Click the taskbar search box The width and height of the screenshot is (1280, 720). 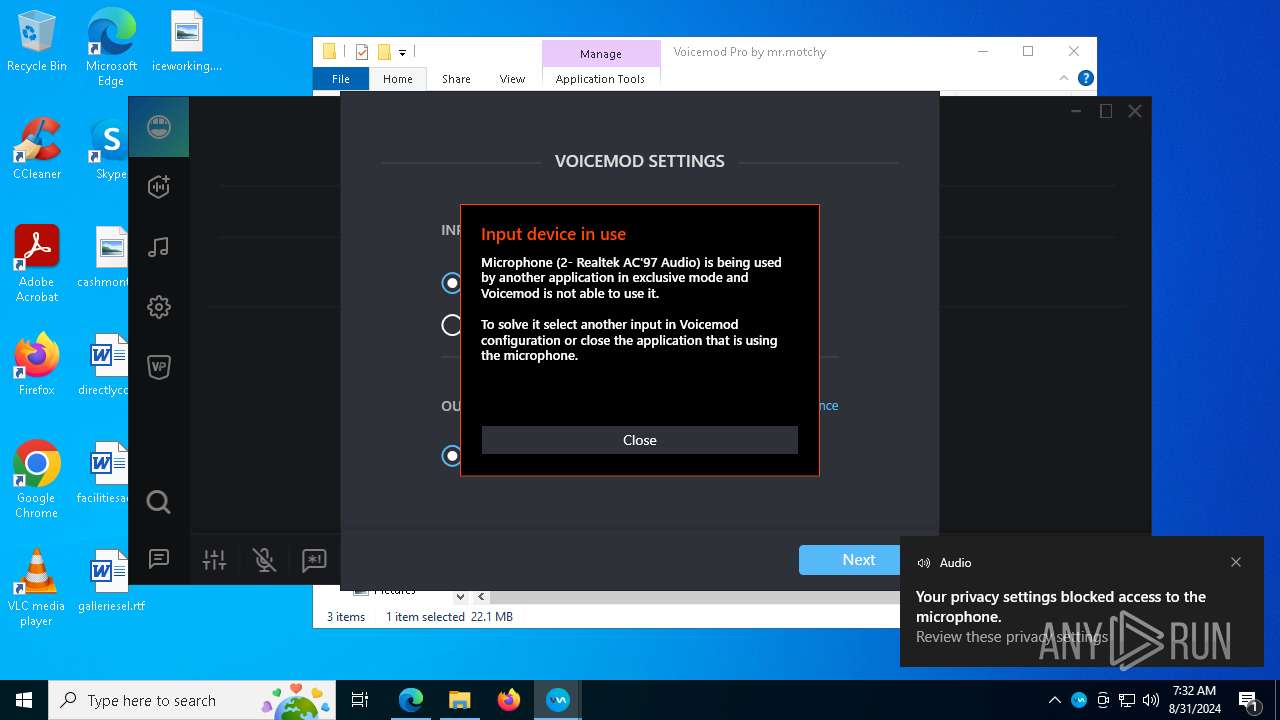pos(193,700)
